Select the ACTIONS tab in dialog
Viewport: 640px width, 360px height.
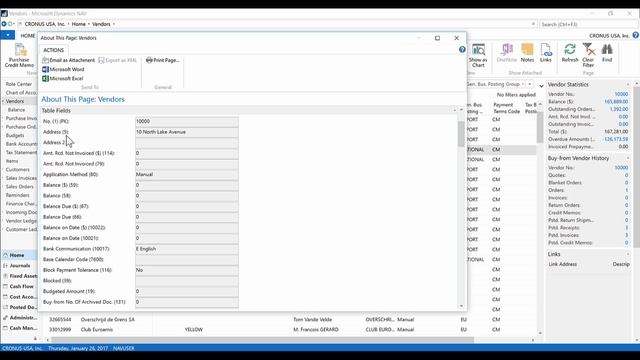[53, 50]
